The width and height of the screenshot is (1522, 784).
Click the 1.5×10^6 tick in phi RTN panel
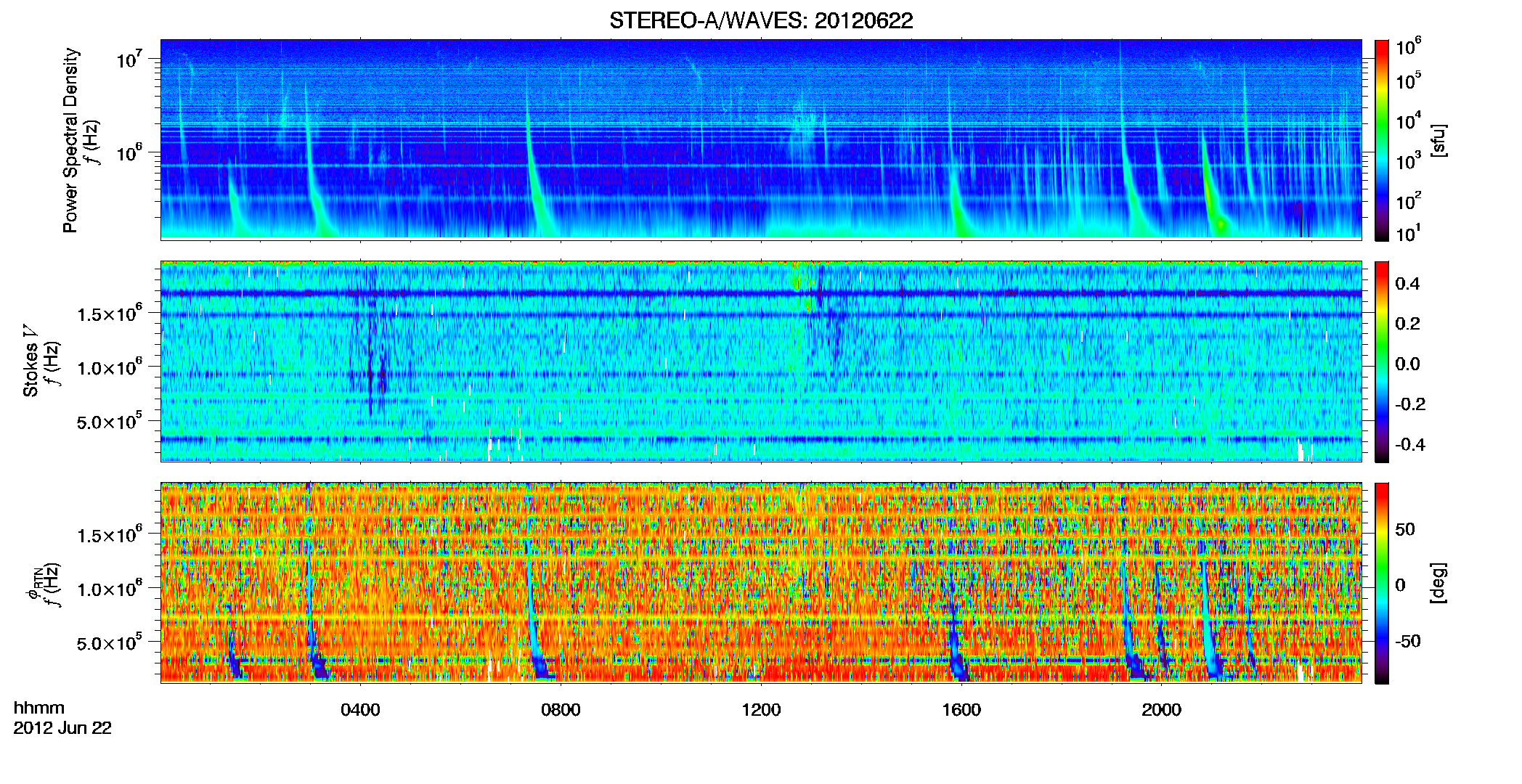(x=110, y=535)
